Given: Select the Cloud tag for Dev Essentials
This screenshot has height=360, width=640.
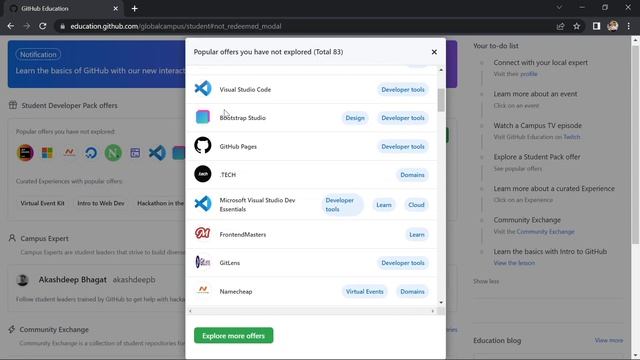Looking at the screenshot, I should pyautogui.click(x=416, y=205).
